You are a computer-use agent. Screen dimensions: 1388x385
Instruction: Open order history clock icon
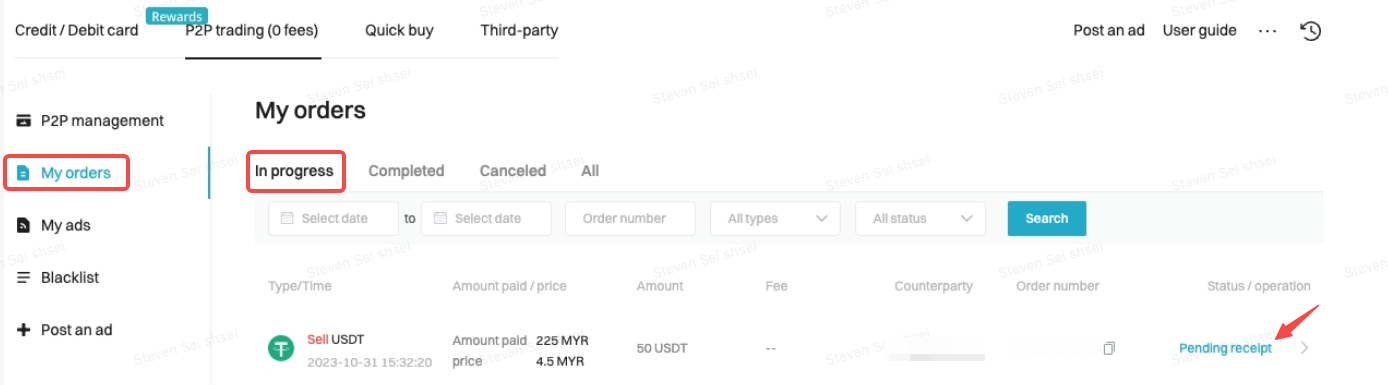1310,30
